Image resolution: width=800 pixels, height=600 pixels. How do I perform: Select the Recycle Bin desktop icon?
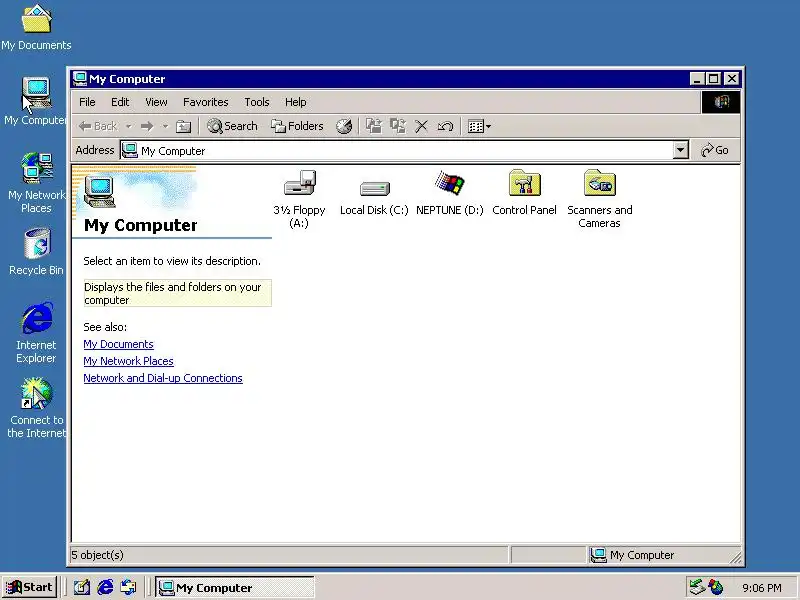tap(36, 252)
